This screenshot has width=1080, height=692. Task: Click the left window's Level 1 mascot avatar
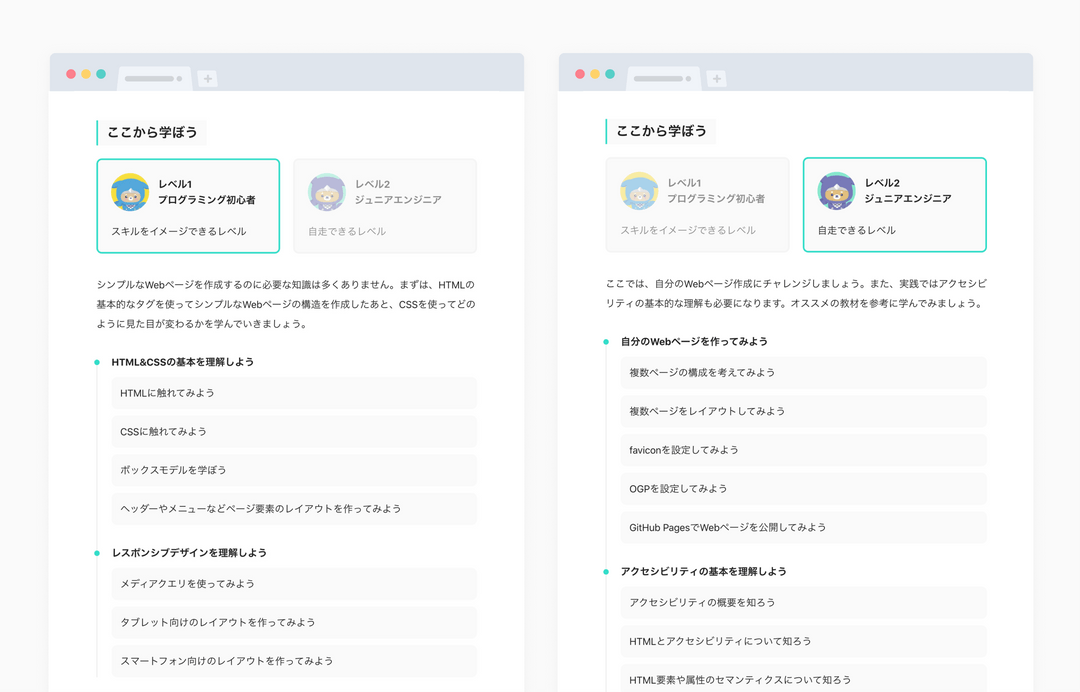130,192
